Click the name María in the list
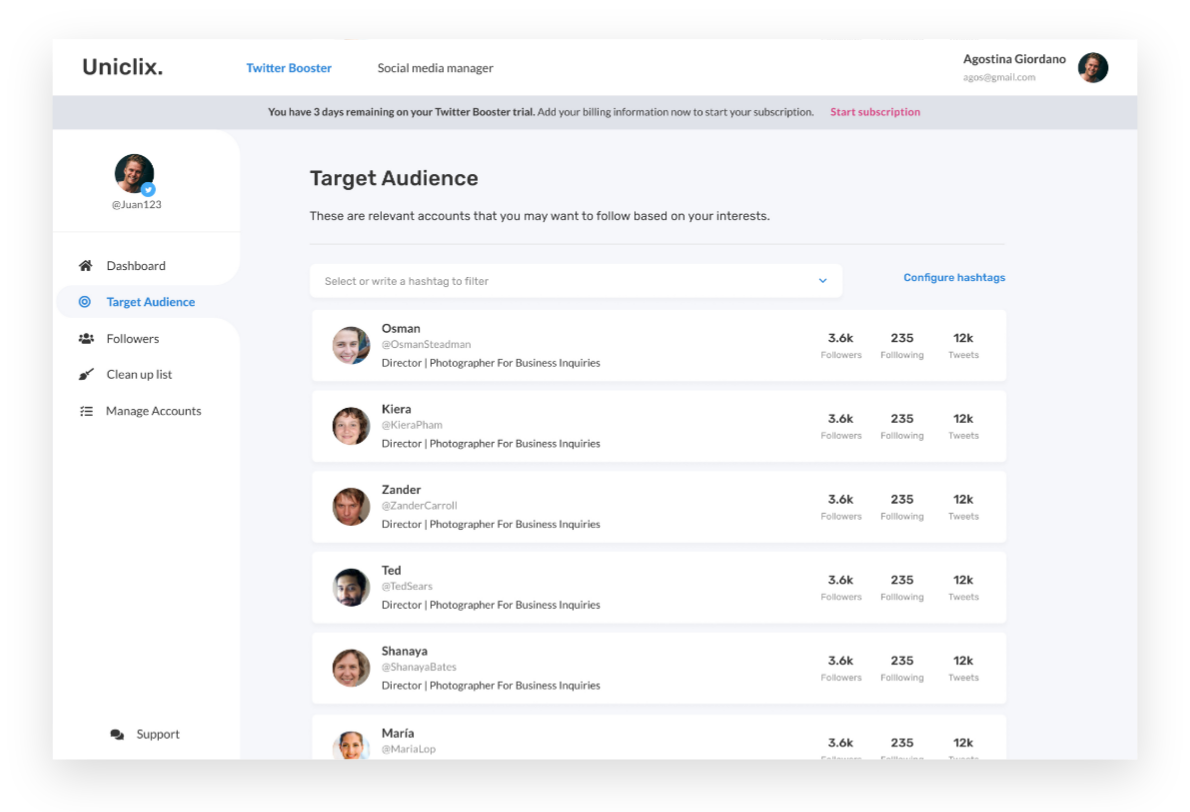 pos(398,733)
